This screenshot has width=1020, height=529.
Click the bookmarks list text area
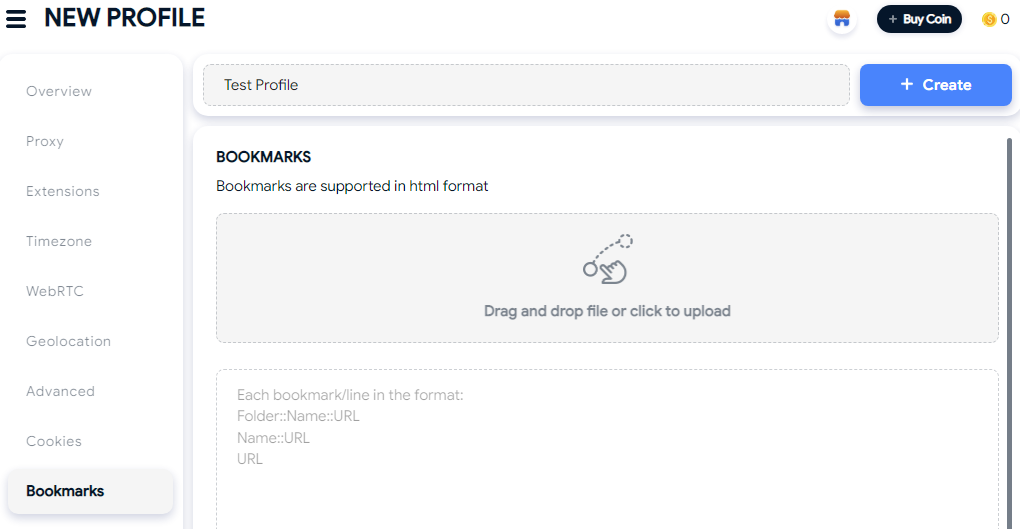point(608,449)
